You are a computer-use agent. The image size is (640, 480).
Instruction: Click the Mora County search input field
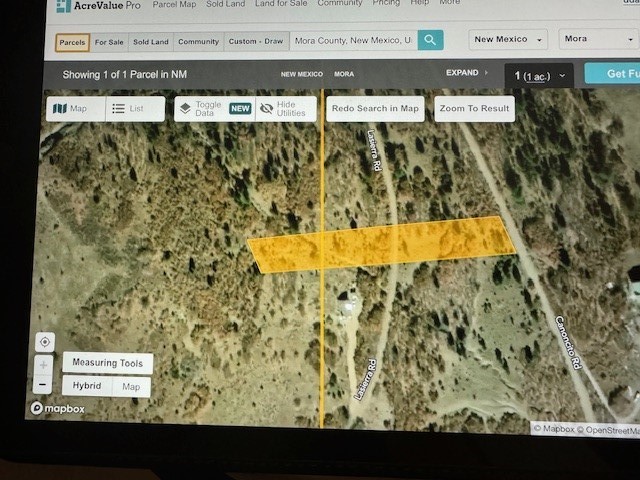pos(352,41)
